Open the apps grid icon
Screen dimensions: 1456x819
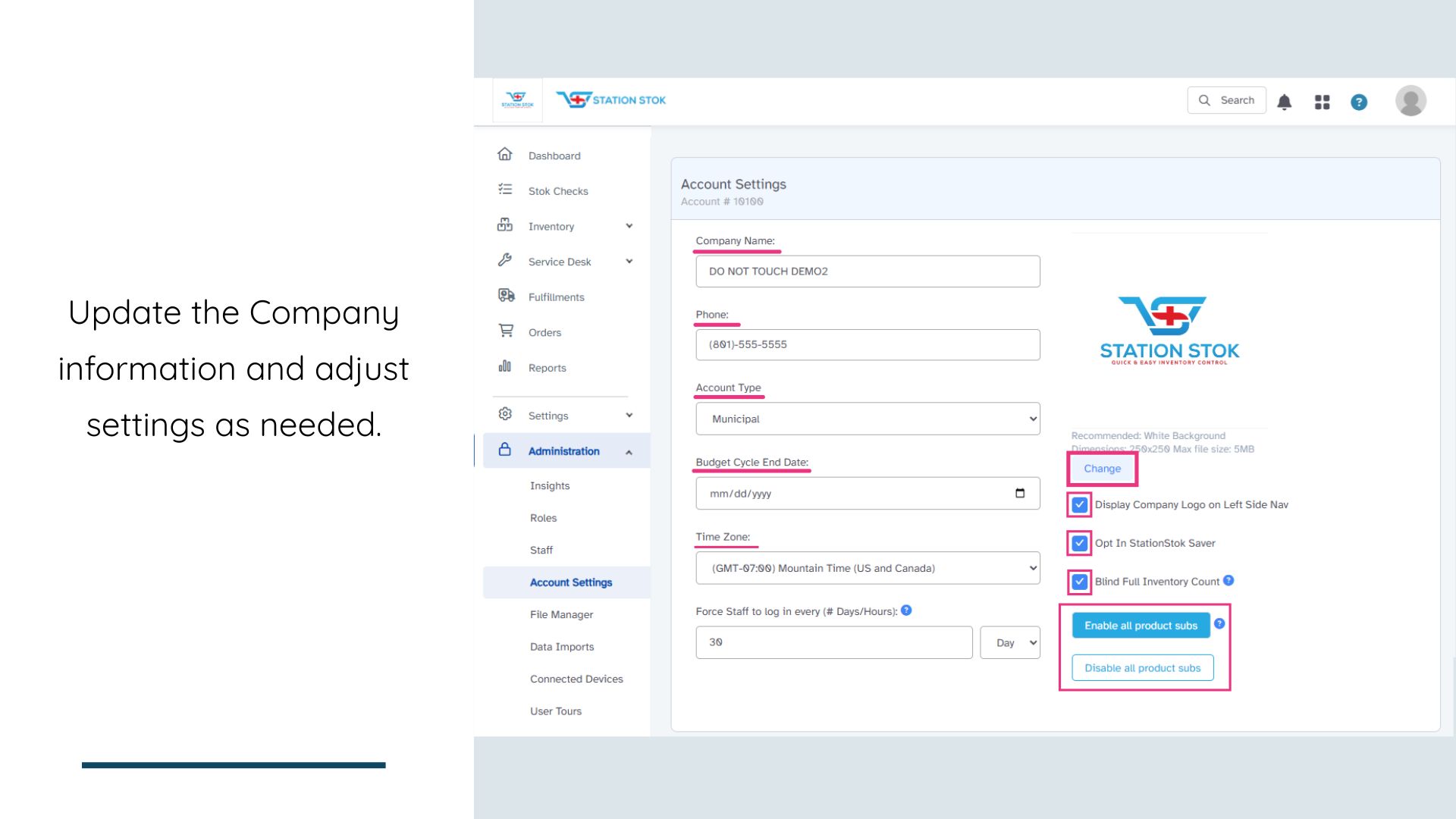[x=1322, y=102]
